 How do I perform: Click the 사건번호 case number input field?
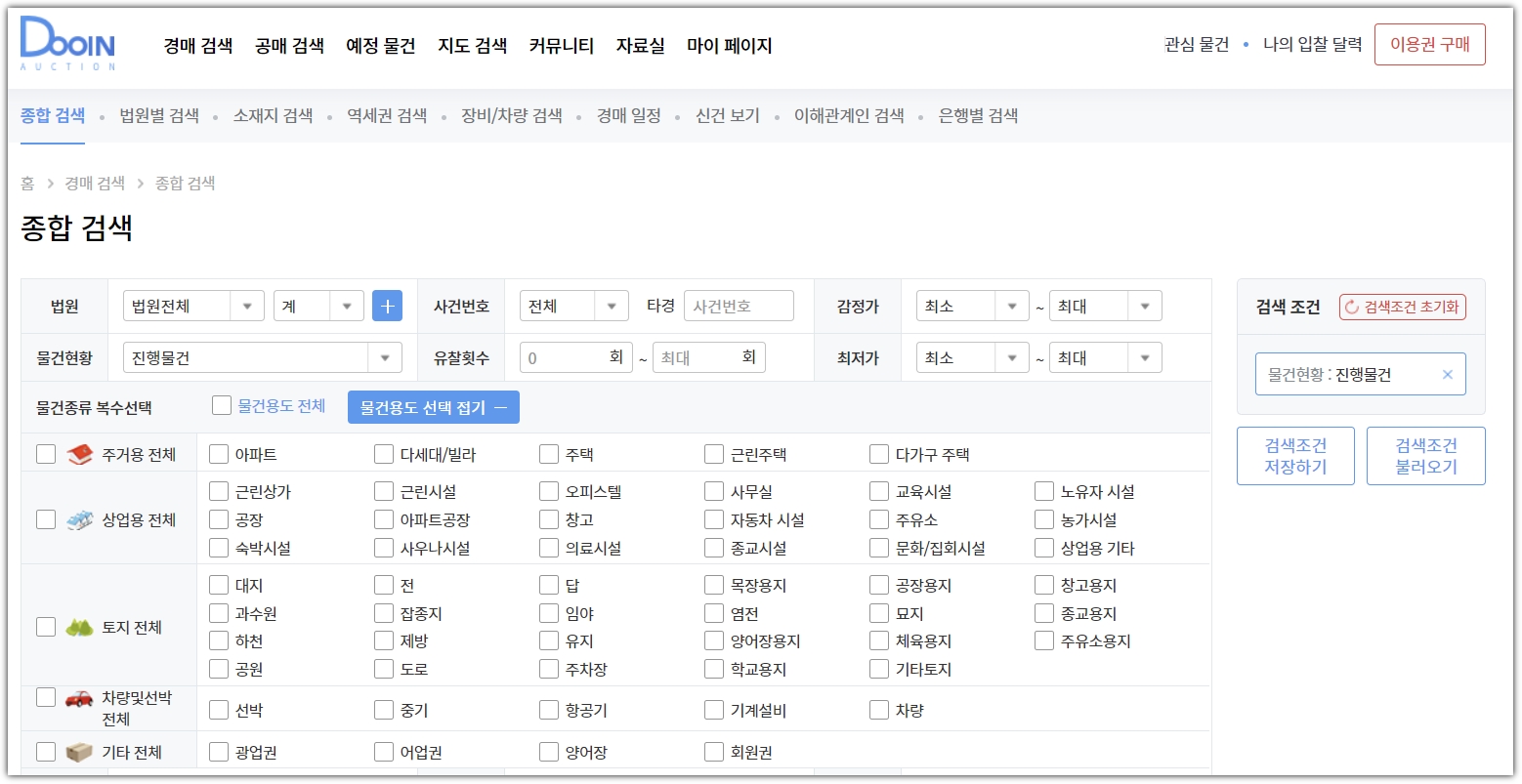[740, 305]
